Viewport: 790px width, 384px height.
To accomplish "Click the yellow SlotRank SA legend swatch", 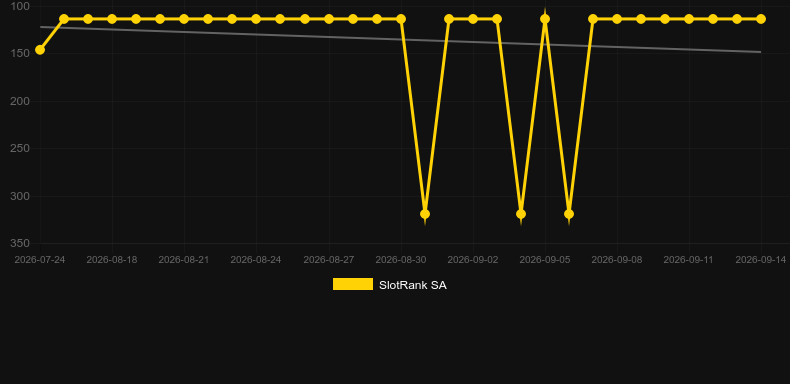I will pos(353,284).
